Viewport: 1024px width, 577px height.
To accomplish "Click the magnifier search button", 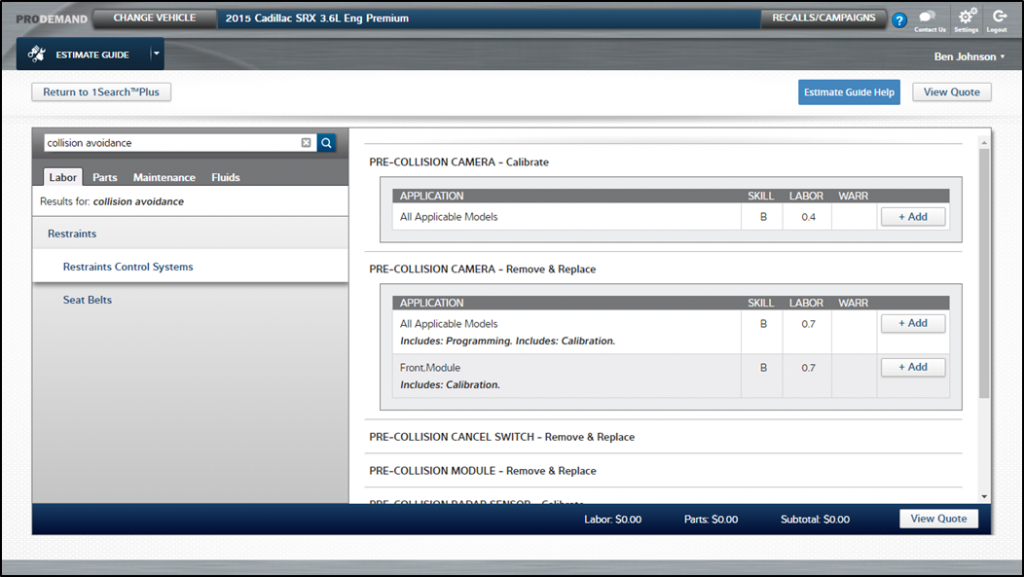I will point(327,143).
